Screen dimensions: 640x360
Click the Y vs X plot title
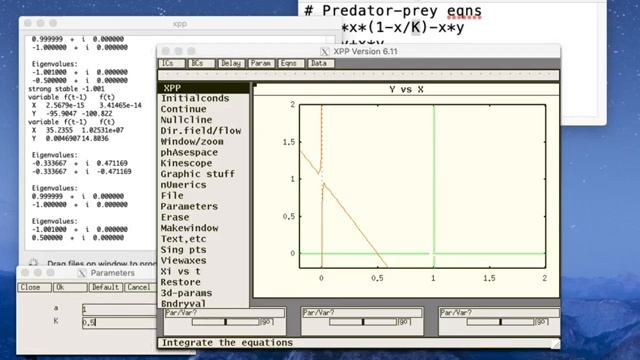(406, 89)
